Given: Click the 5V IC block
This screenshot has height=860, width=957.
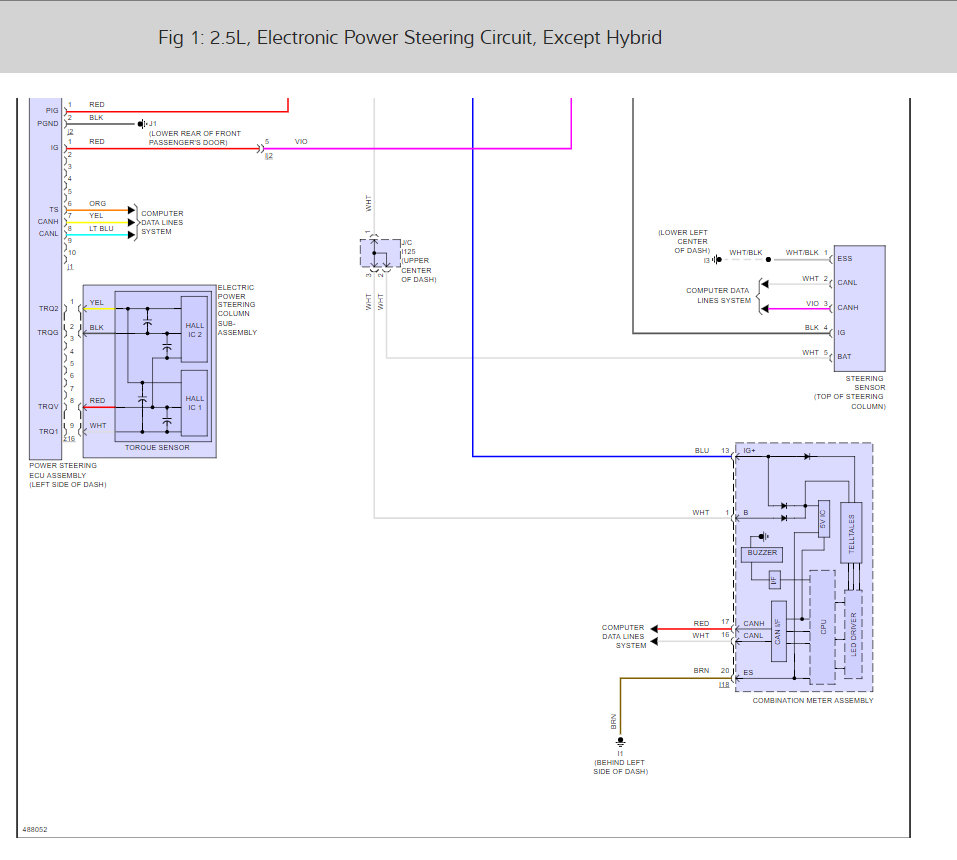Looking at the screenshot, I should pos(823,519).
